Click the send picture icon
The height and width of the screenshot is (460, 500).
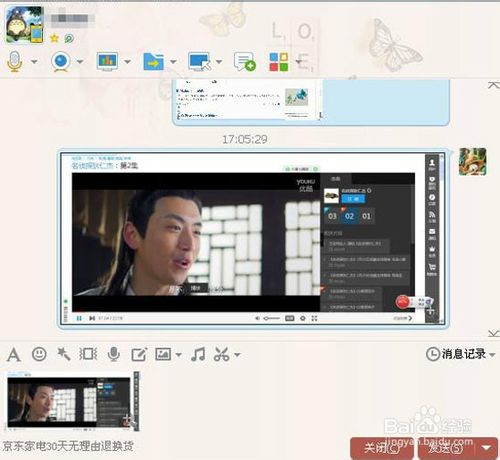(163, 354)
